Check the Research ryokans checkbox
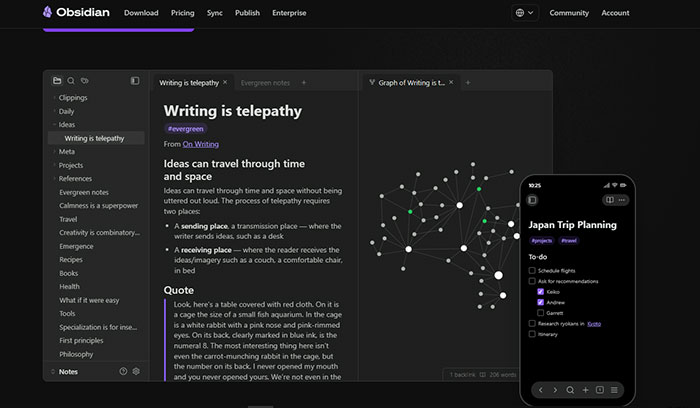 point(532,324)
